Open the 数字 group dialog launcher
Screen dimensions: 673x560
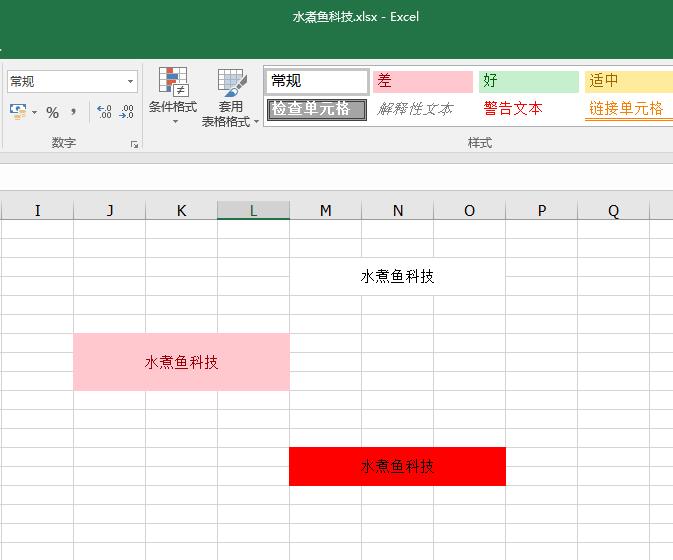[x=134, y=145]
